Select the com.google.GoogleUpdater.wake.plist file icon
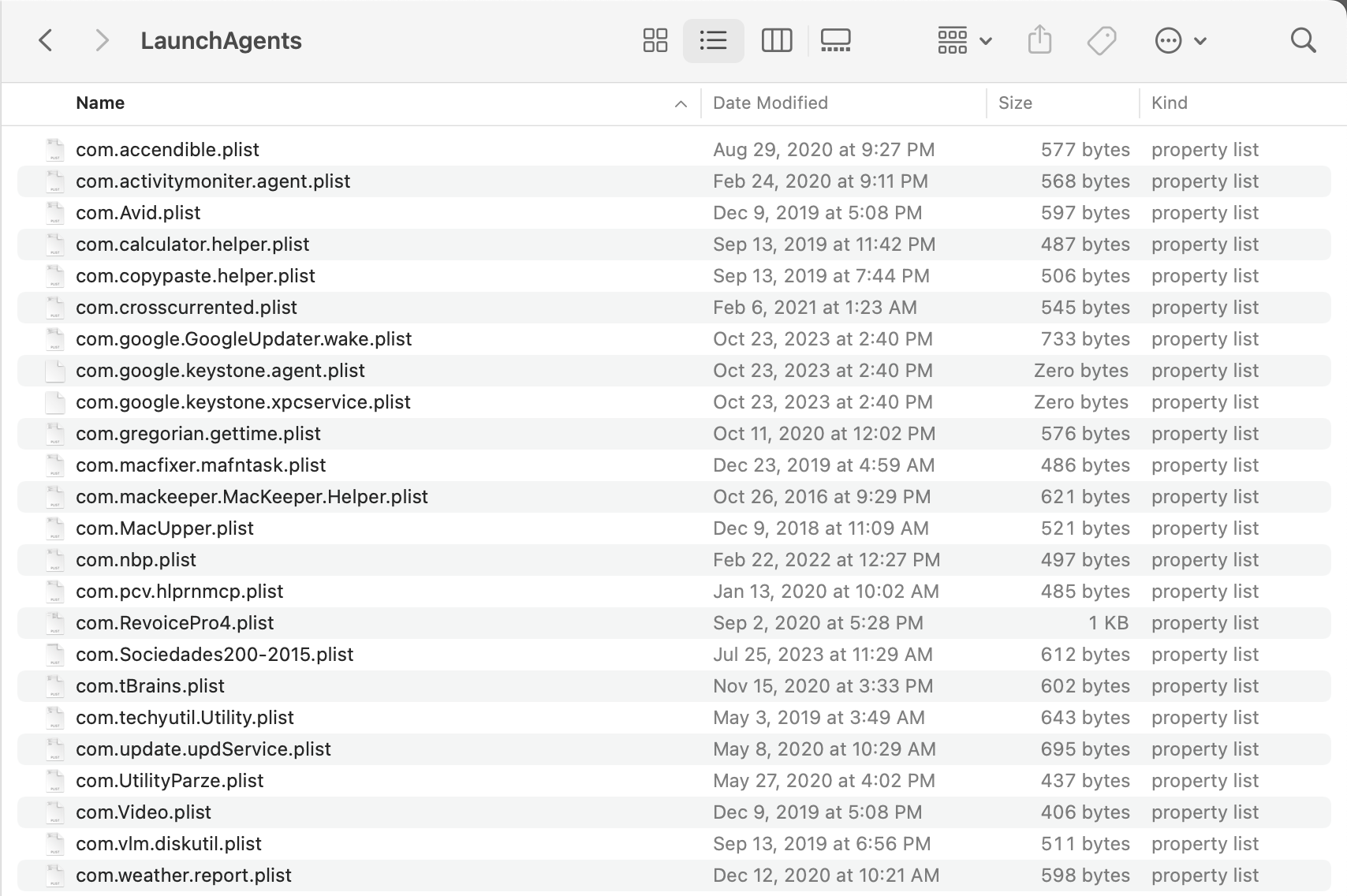 tap(55, 339)
